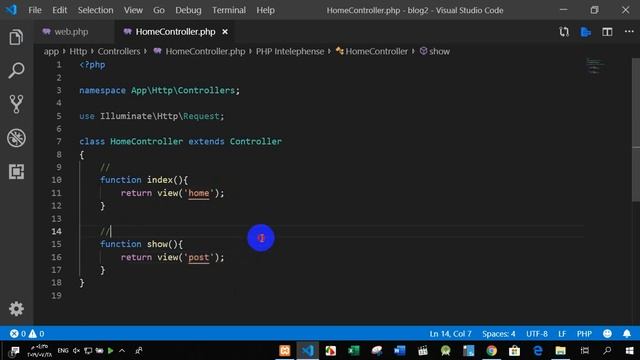640x360 pixels.
Task: Click ENG language indicator in system tray
Action: [x=63, y=351]
